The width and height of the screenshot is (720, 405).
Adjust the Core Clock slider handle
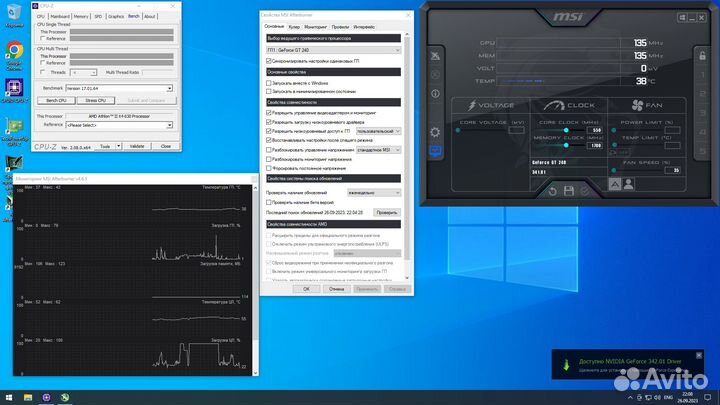pyautogui.click(x=566, y=130)
